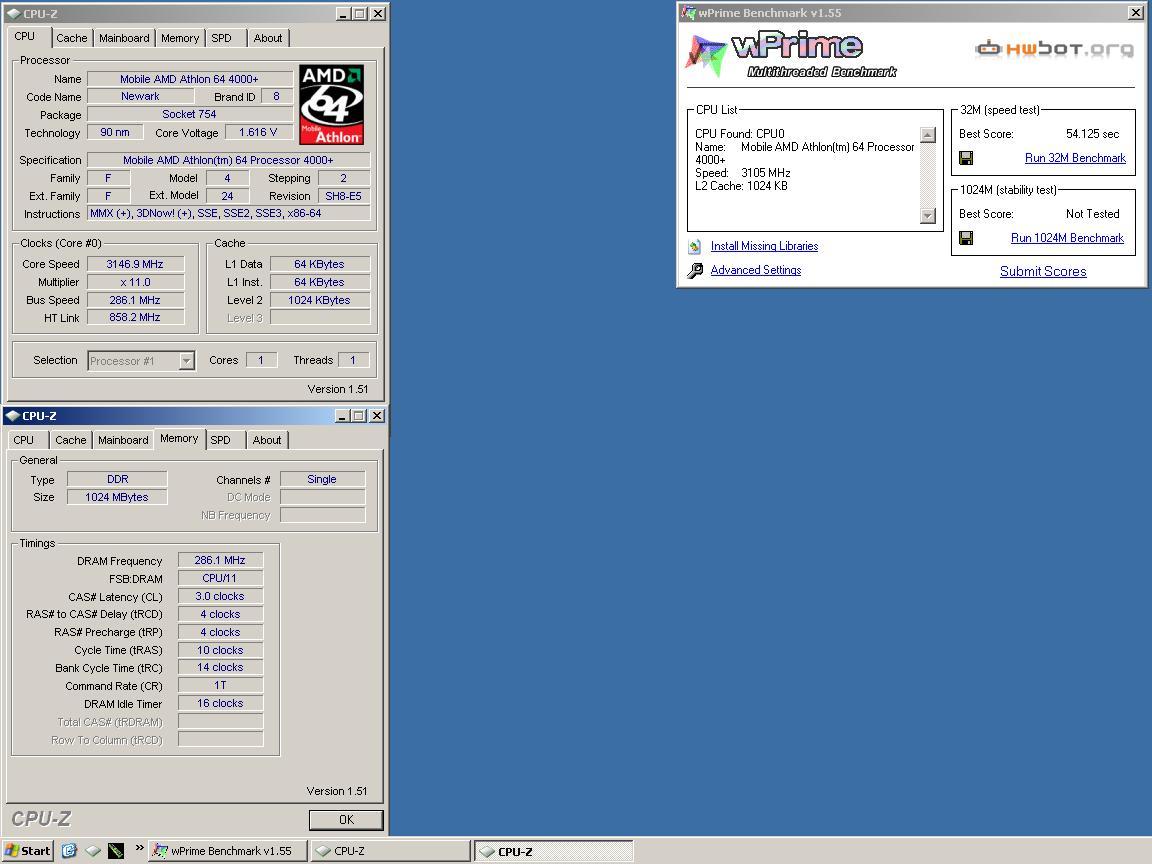Open Cache tab in the top CPU-Z window
This screenshot has height=864, width=1152.
(x=71, y=38)
